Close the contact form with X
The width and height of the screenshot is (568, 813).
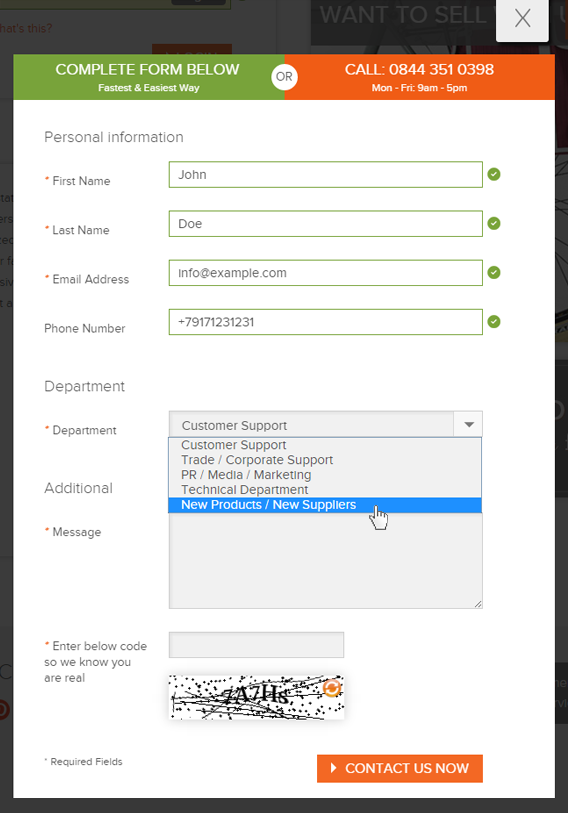[522, 18]
